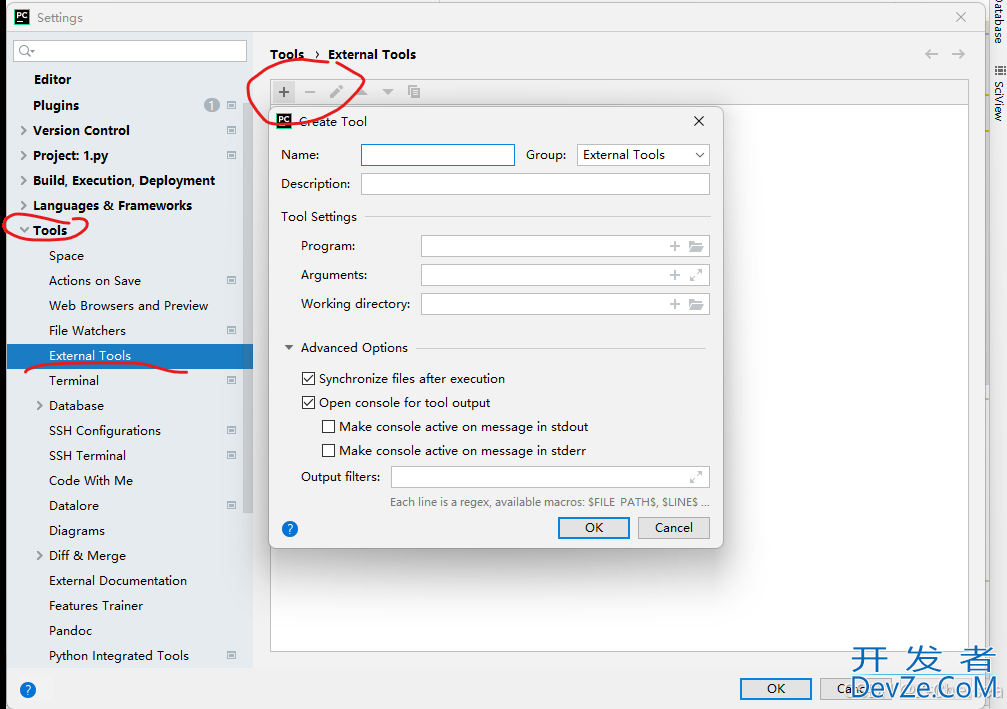Expand Languages & Frameworks node
The image size is (1007, 709).
click(24, 206)
